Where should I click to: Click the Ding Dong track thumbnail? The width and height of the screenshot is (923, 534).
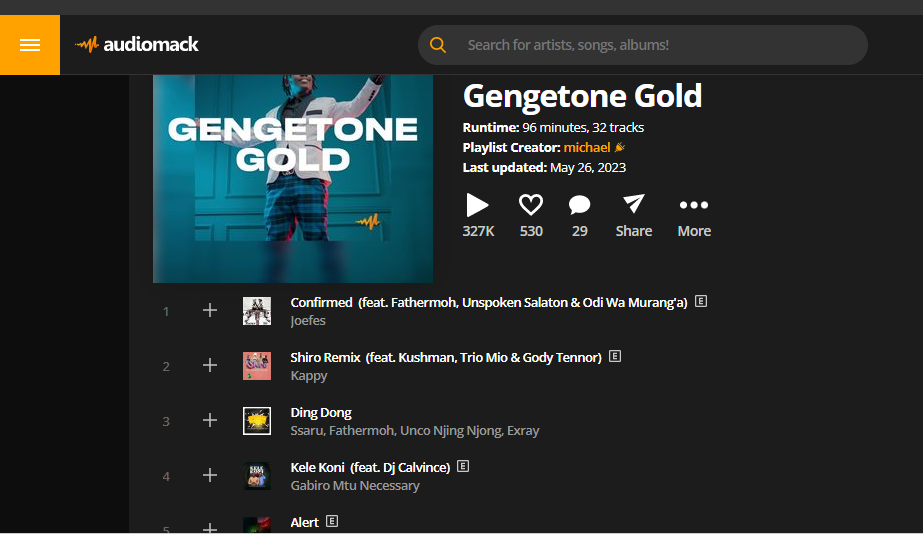257,421
